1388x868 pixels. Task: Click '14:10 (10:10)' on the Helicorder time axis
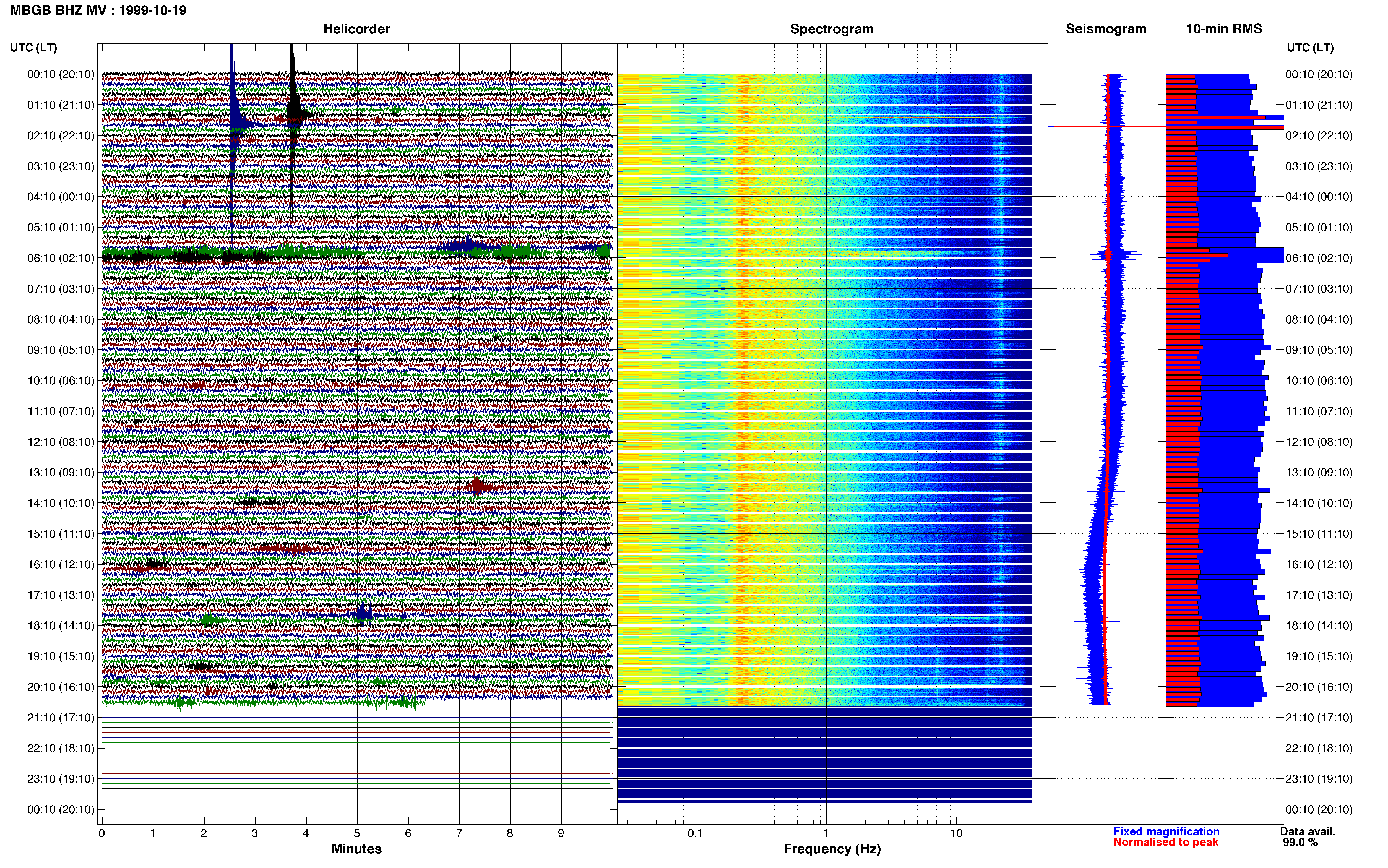61,504
